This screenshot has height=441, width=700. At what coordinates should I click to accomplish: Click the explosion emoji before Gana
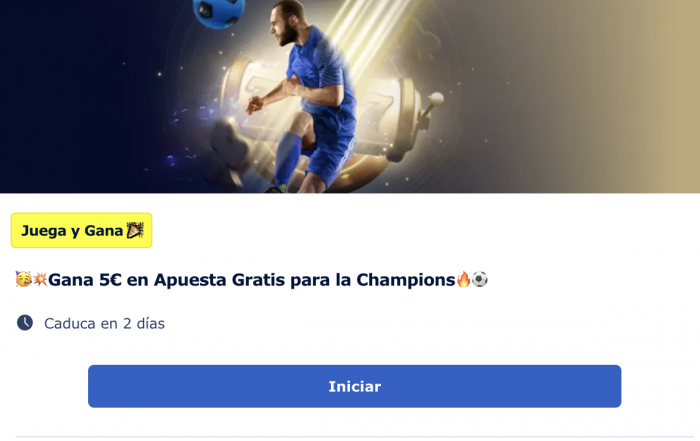pyautogui.click(x=40, y=279)
